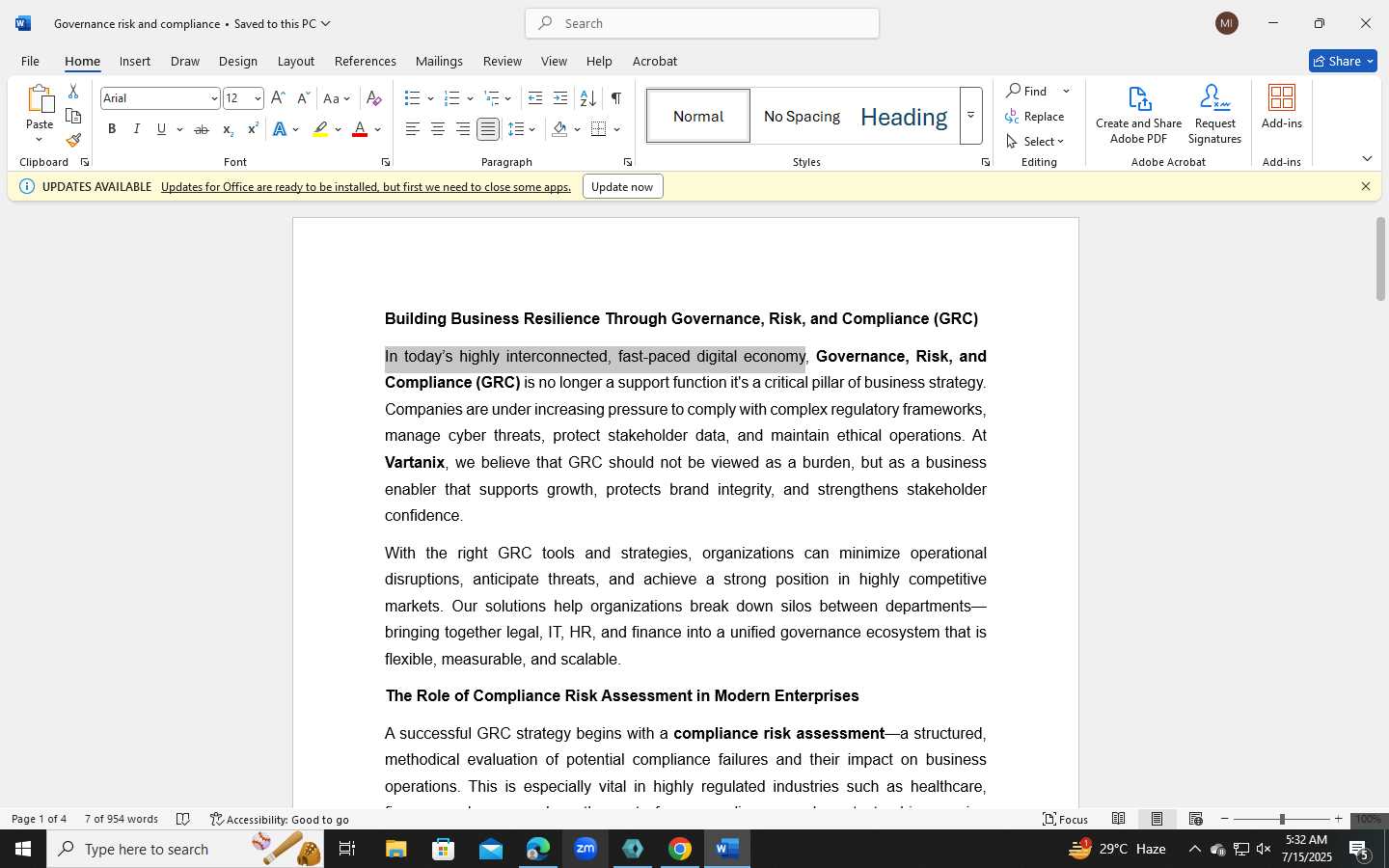1389x868 pixels.
Task: Switch to Insert tab
Action: [135, 61]
